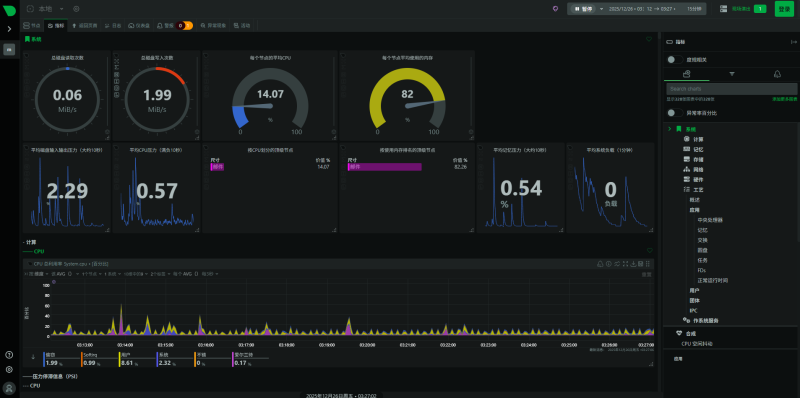
Task: Select 中央处理器 in the metrics tree
Action: [x=710, y=220]
